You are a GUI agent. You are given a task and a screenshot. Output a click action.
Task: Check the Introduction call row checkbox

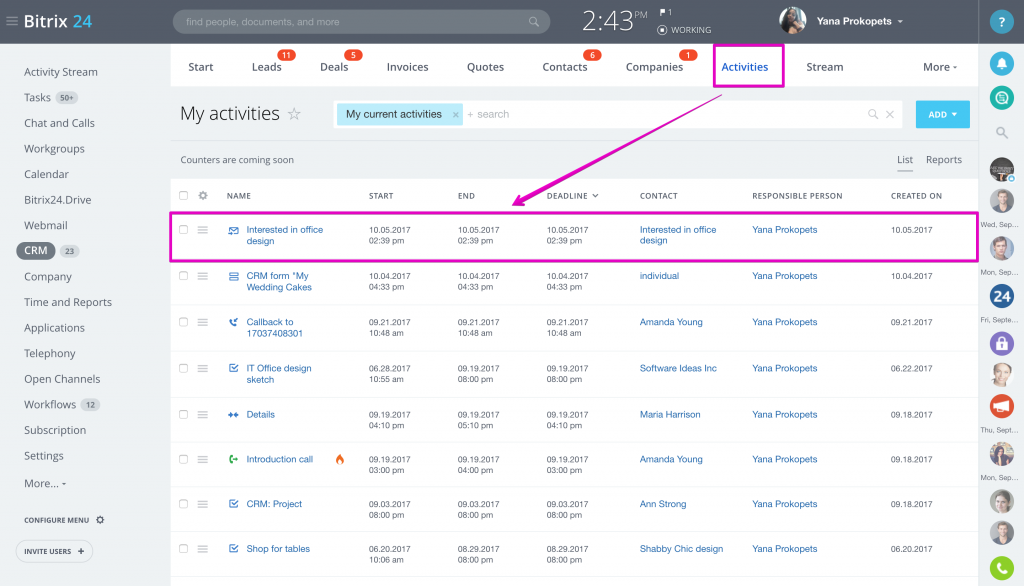[x=184, y=459]
